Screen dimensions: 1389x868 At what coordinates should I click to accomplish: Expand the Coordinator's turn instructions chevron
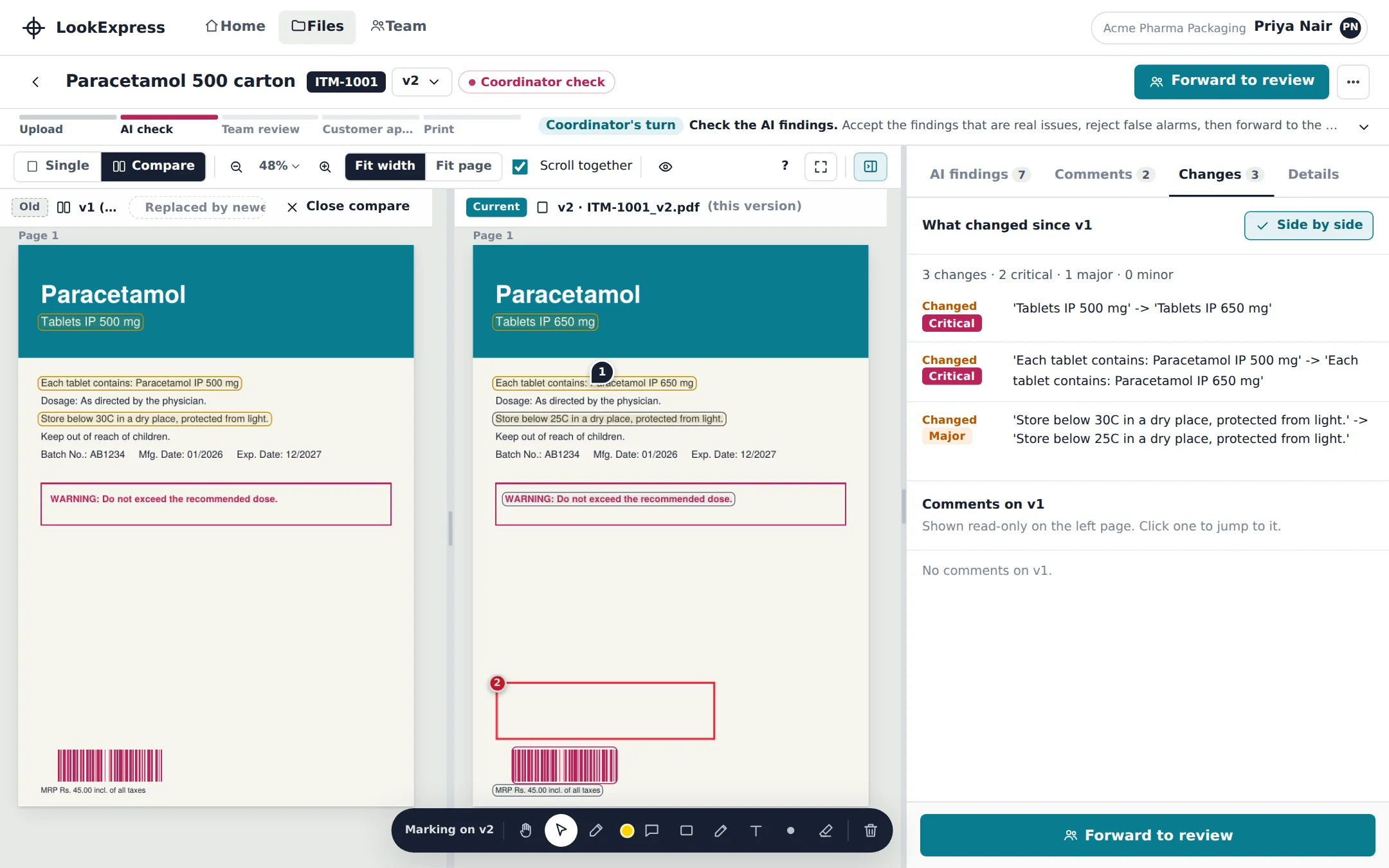click(1363, 127)
